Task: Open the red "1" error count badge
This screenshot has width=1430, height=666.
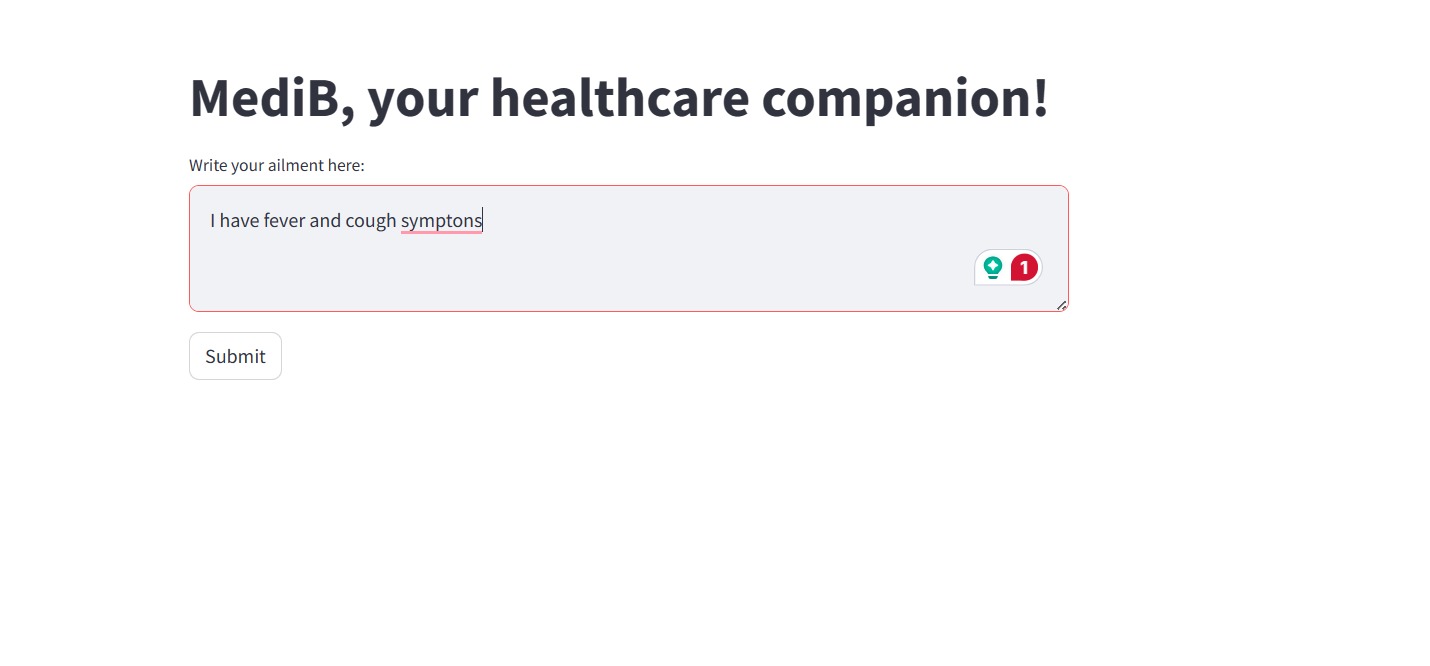Action: click(x=1024, y=267)
